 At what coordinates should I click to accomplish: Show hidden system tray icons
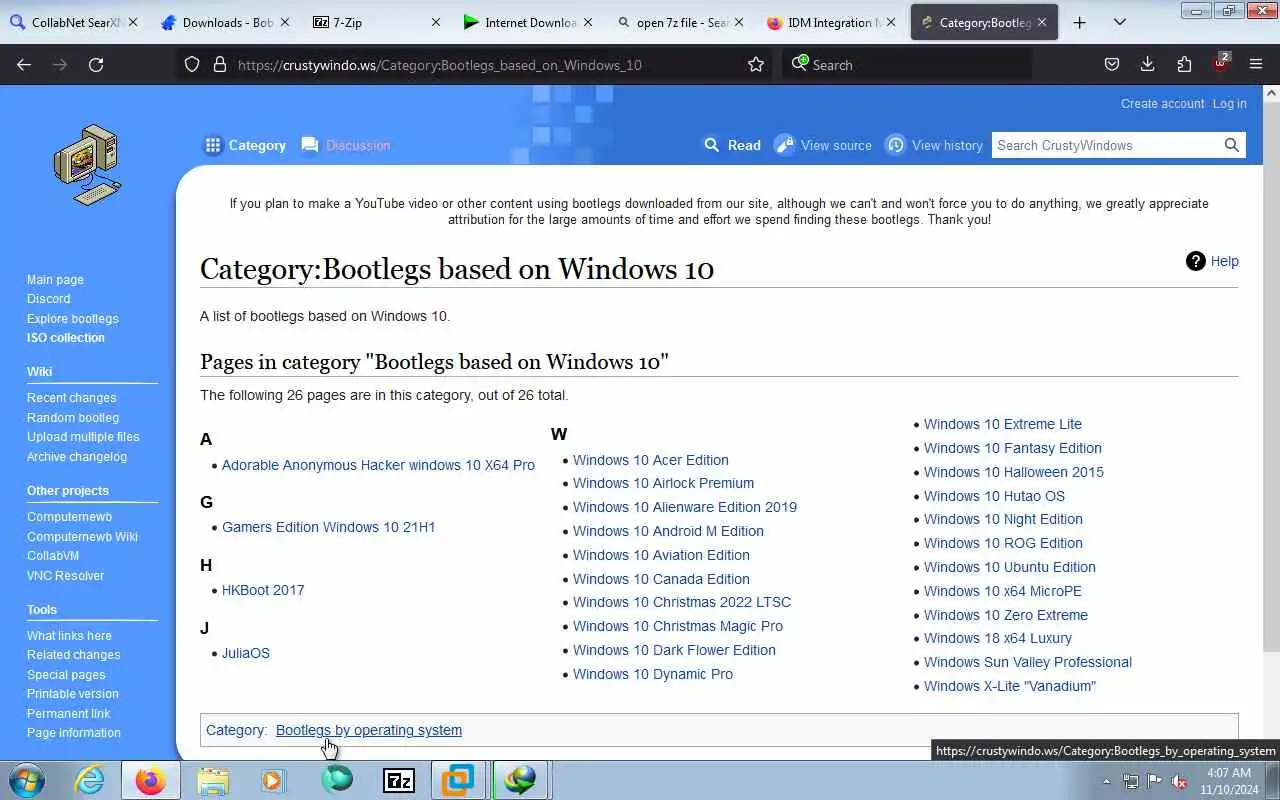pos(1106,781)
